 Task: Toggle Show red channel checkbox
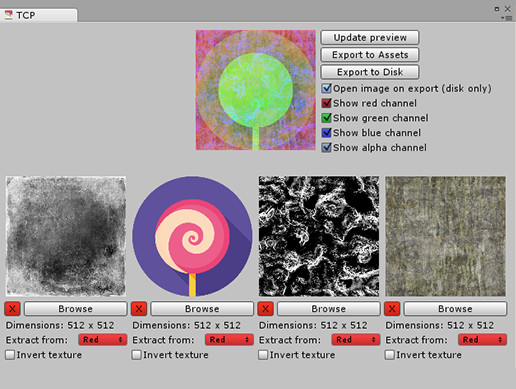coord(327,103)
